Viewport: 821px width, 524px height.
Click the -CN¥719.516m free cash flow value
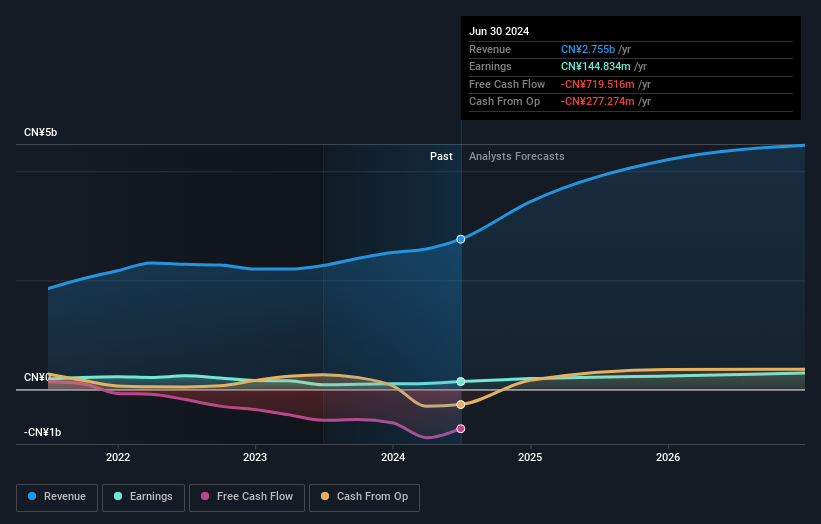coord(597,84)
